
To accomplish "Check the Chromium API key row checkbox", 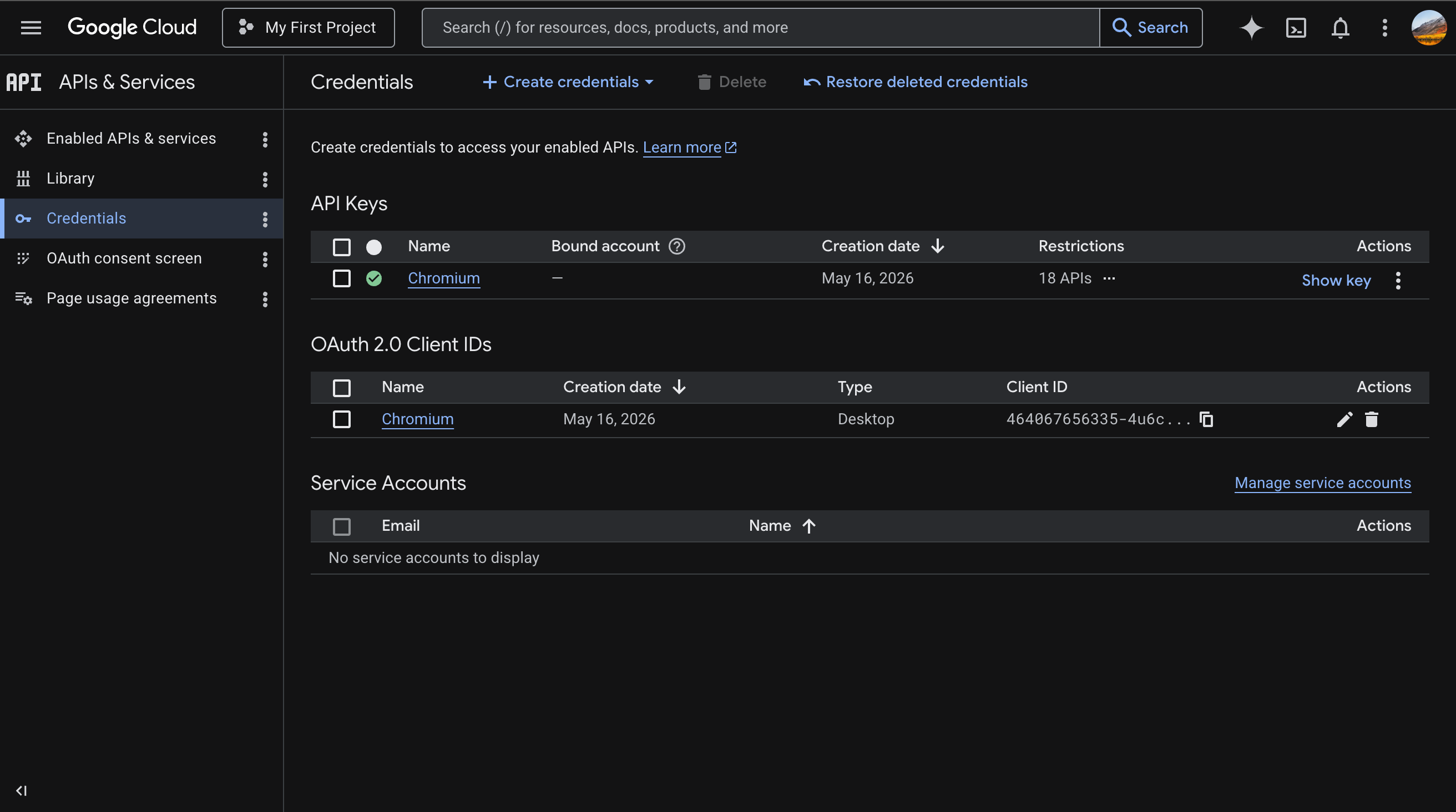I will tap(341, 278).
